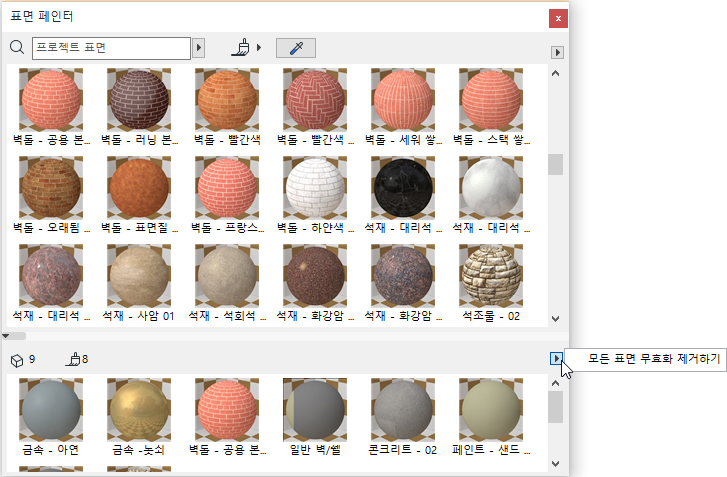Pick the 벽돌 - 하얀색 surface
The image size is (727, 477).
pos(315,186)
